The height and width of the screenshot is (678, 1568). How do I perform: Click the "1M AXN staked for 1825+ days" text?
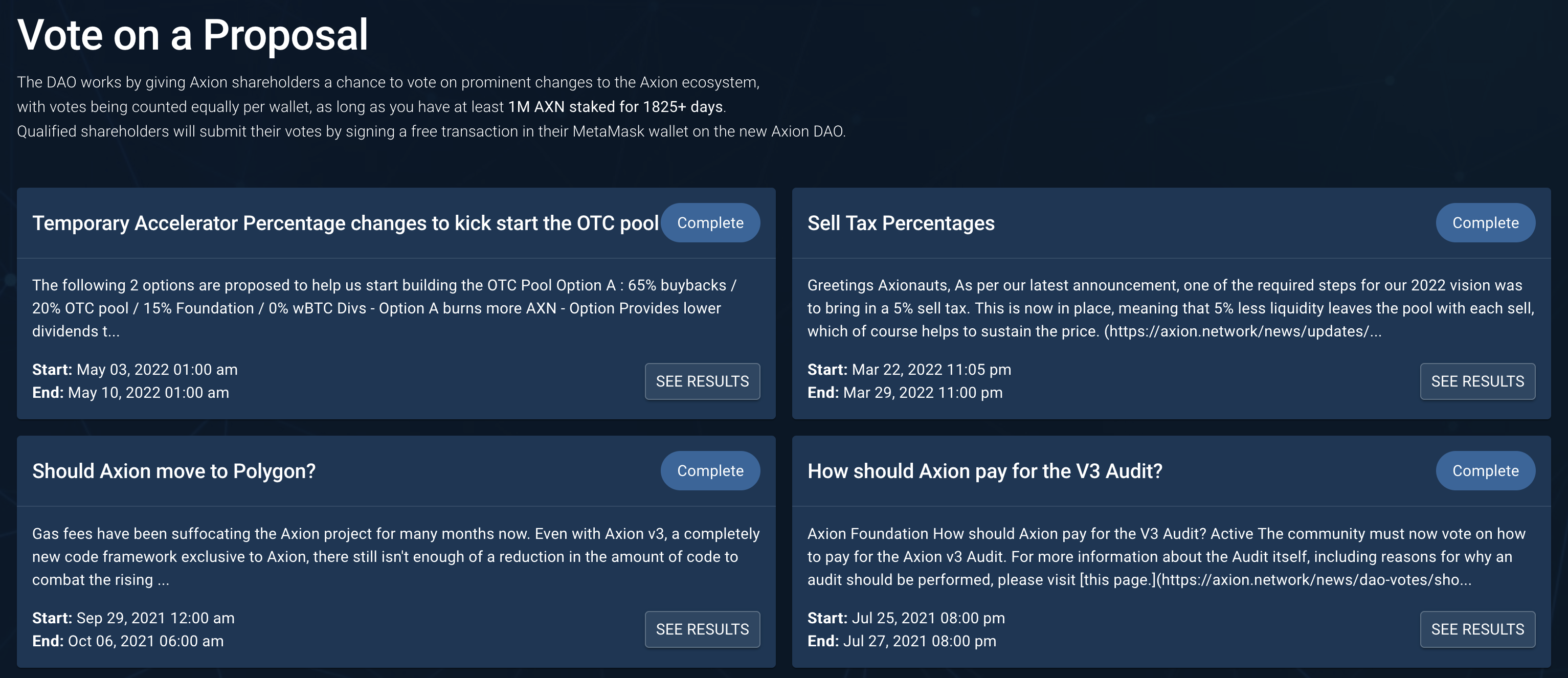[615, 107]
